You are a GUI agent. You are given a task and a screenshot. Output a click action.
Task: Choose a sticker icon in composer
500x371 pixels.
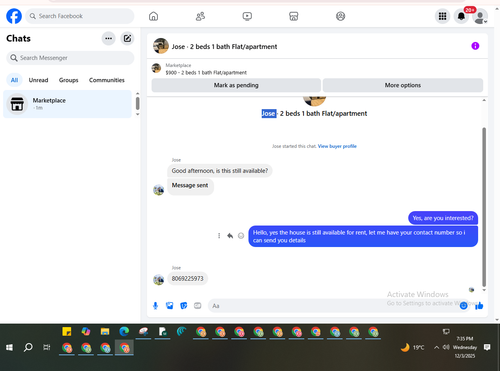coord(184,306)
